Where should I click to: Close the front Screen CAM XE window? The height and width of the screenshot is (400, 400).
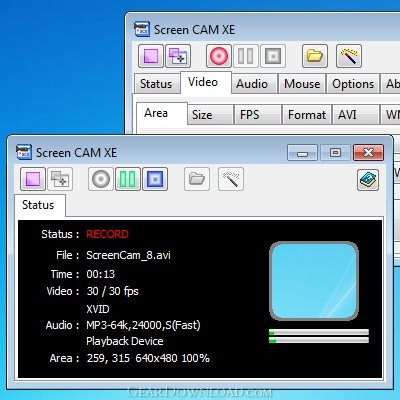[x=368, y=153]
